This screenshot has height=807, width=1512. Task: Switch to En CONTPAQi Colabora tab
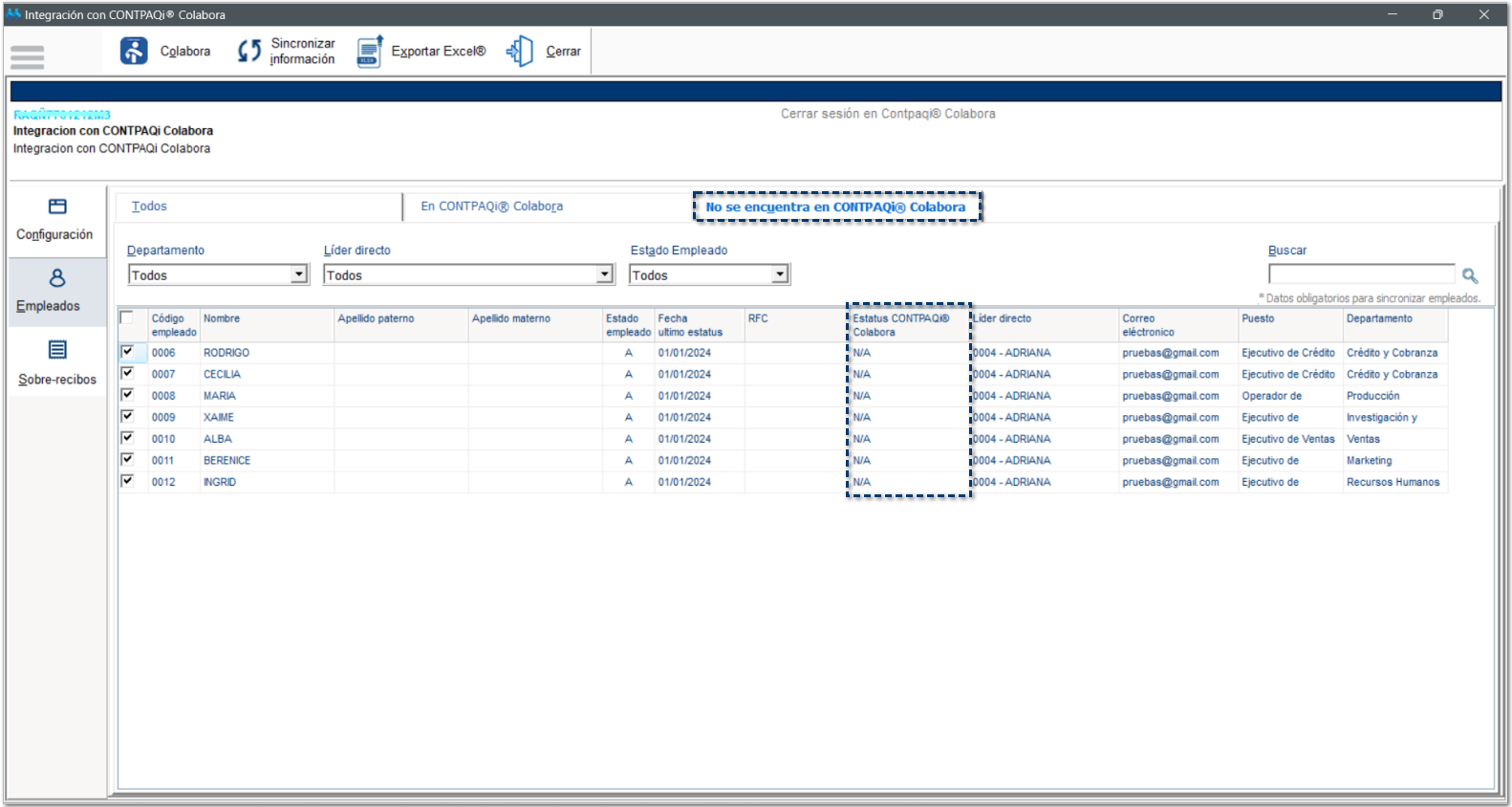coord(491,207)
